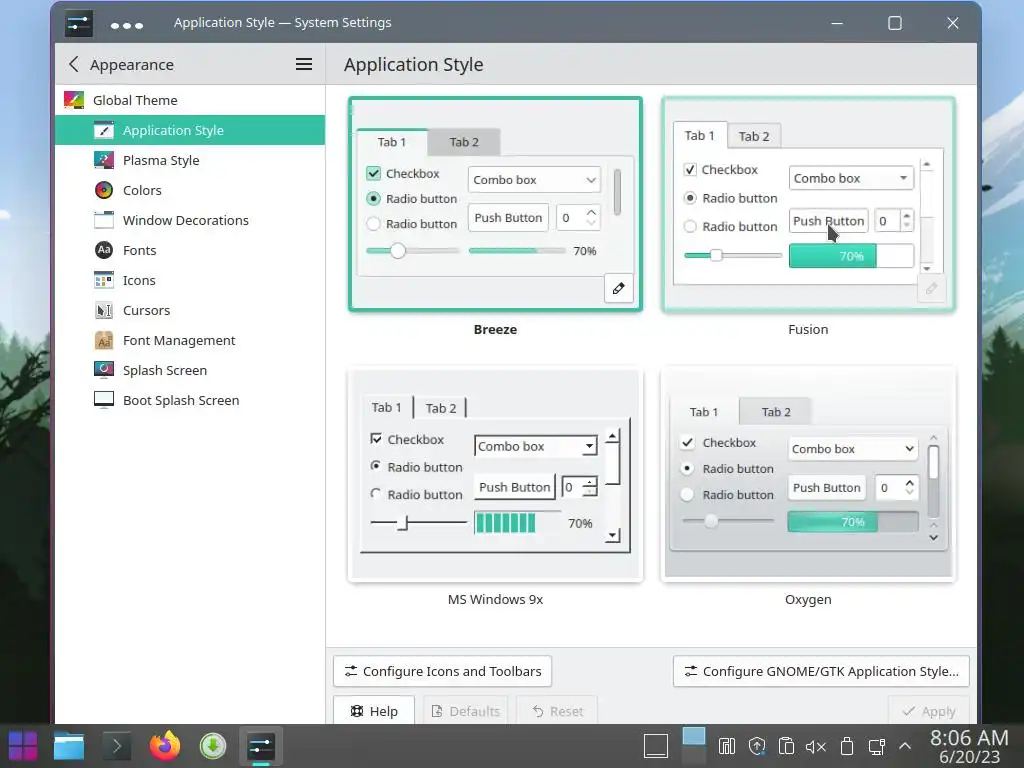Click the Cursors icon in sidebar
1024x768 pixels.
click(104, 310)
